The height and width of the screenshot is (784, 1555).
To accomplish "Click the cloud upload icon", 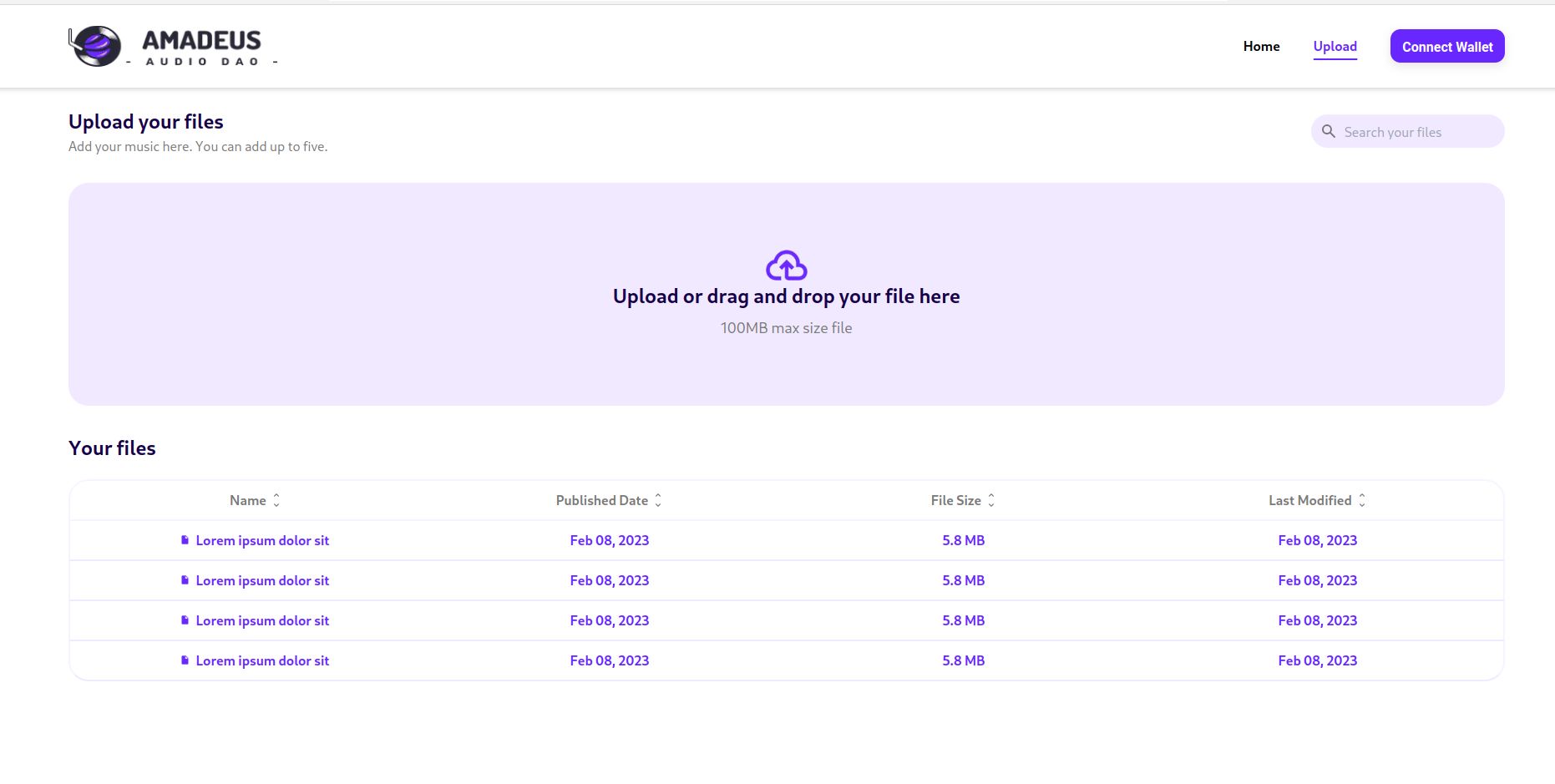I will [x=786, y=266].
